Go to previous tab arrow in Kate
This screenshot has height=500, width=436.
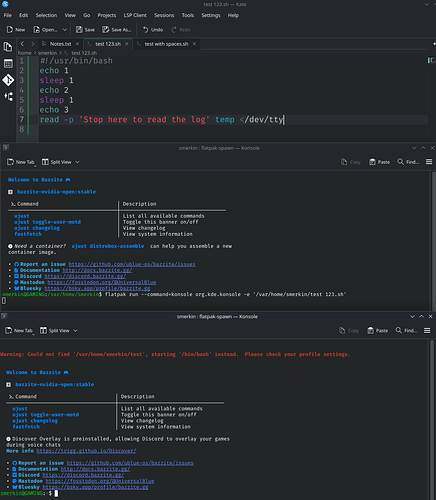[22, 44]
